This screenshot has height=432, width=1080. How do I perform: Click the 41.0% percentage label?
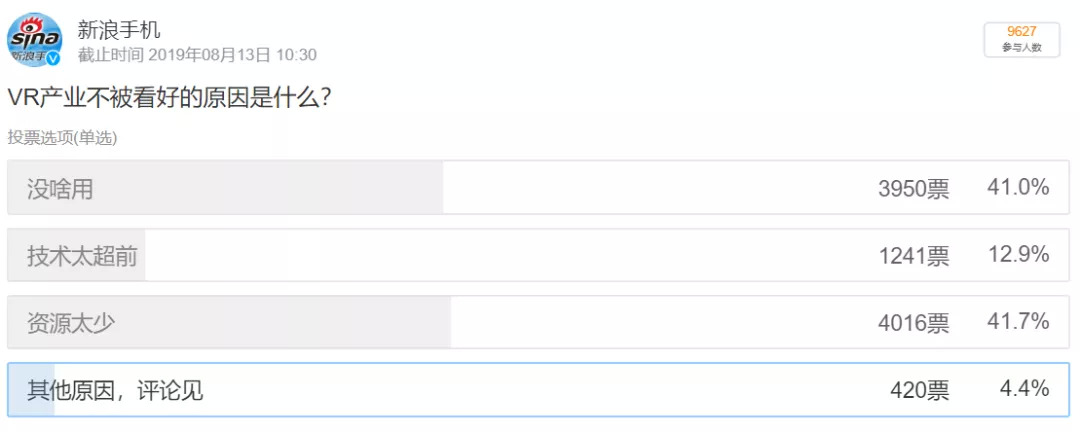(1019, 187)
